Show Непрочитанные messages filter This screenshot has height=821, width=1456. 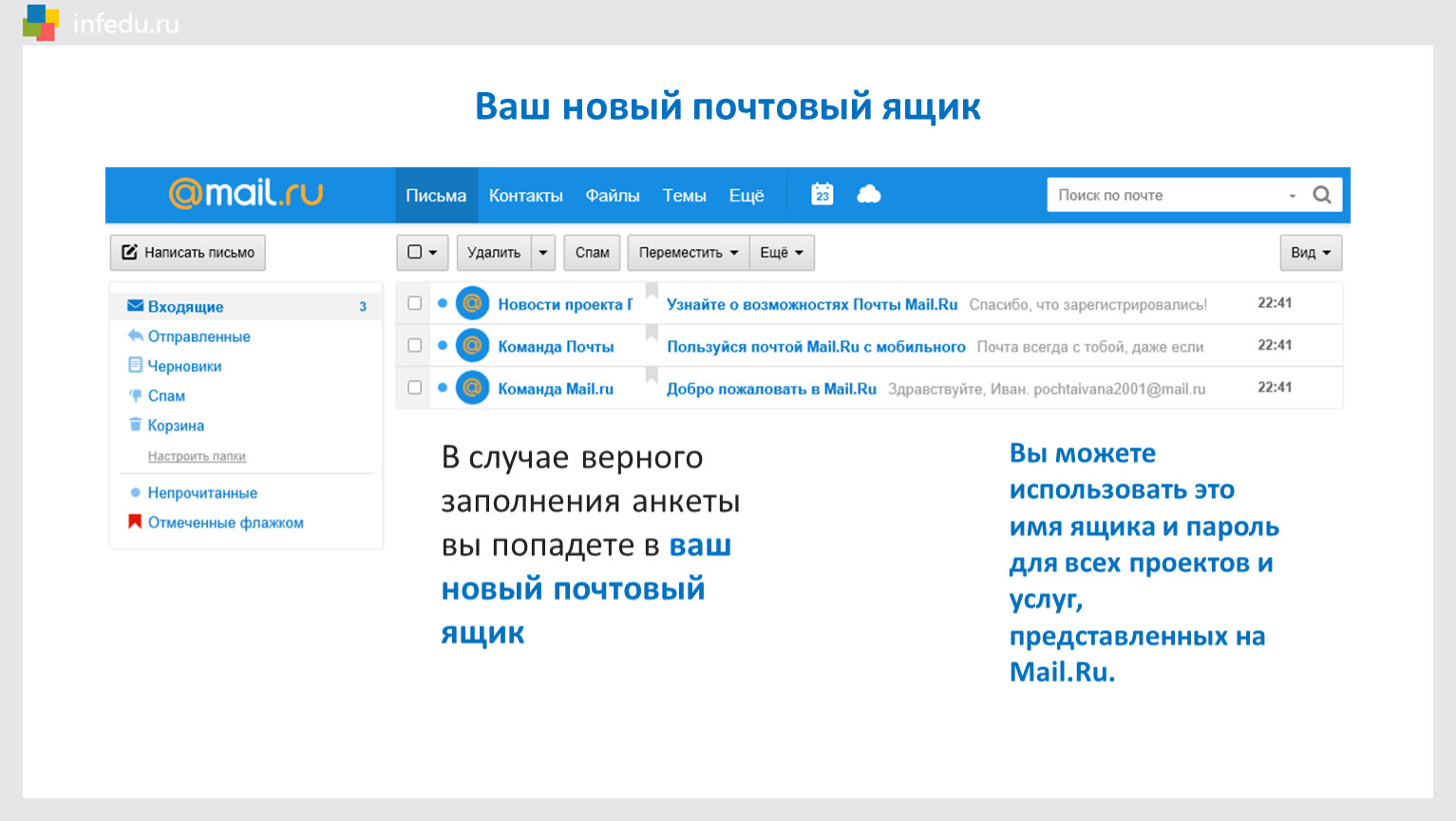[202, 492]
